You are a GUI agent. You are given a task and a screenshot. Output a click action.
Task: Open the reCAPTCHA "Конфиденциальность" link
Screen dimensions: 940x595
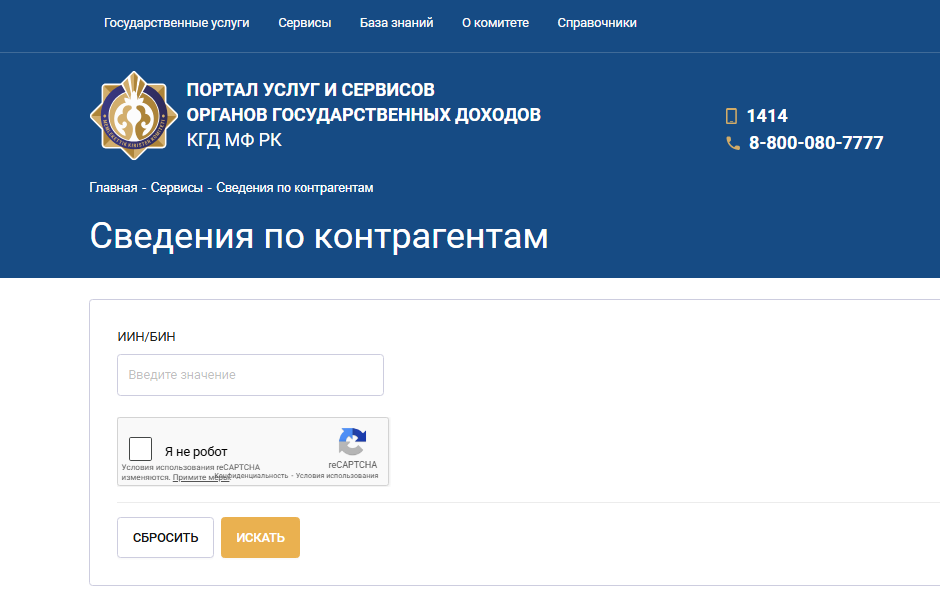click(253, 475)
